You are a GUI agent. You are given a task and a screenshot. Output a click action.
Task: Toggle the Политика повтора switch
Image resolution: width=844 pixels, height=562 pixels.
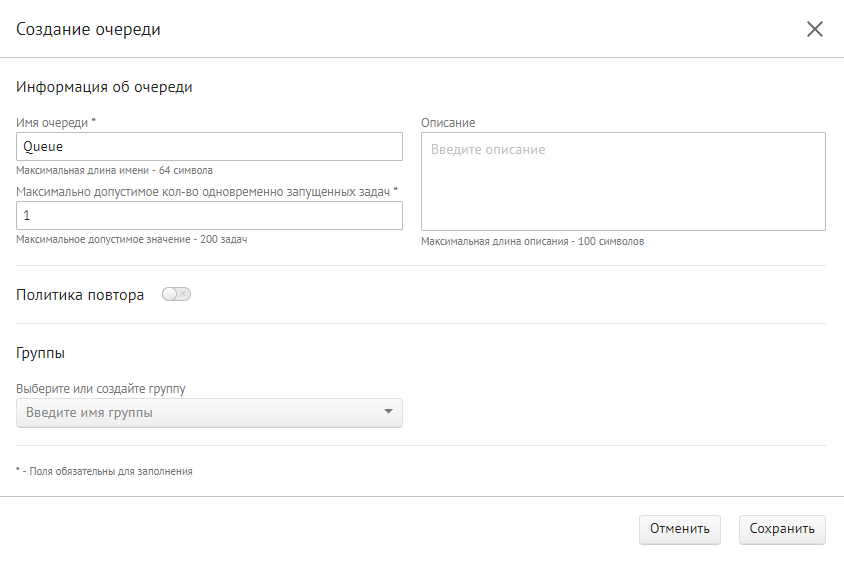[x=176, y=294]
